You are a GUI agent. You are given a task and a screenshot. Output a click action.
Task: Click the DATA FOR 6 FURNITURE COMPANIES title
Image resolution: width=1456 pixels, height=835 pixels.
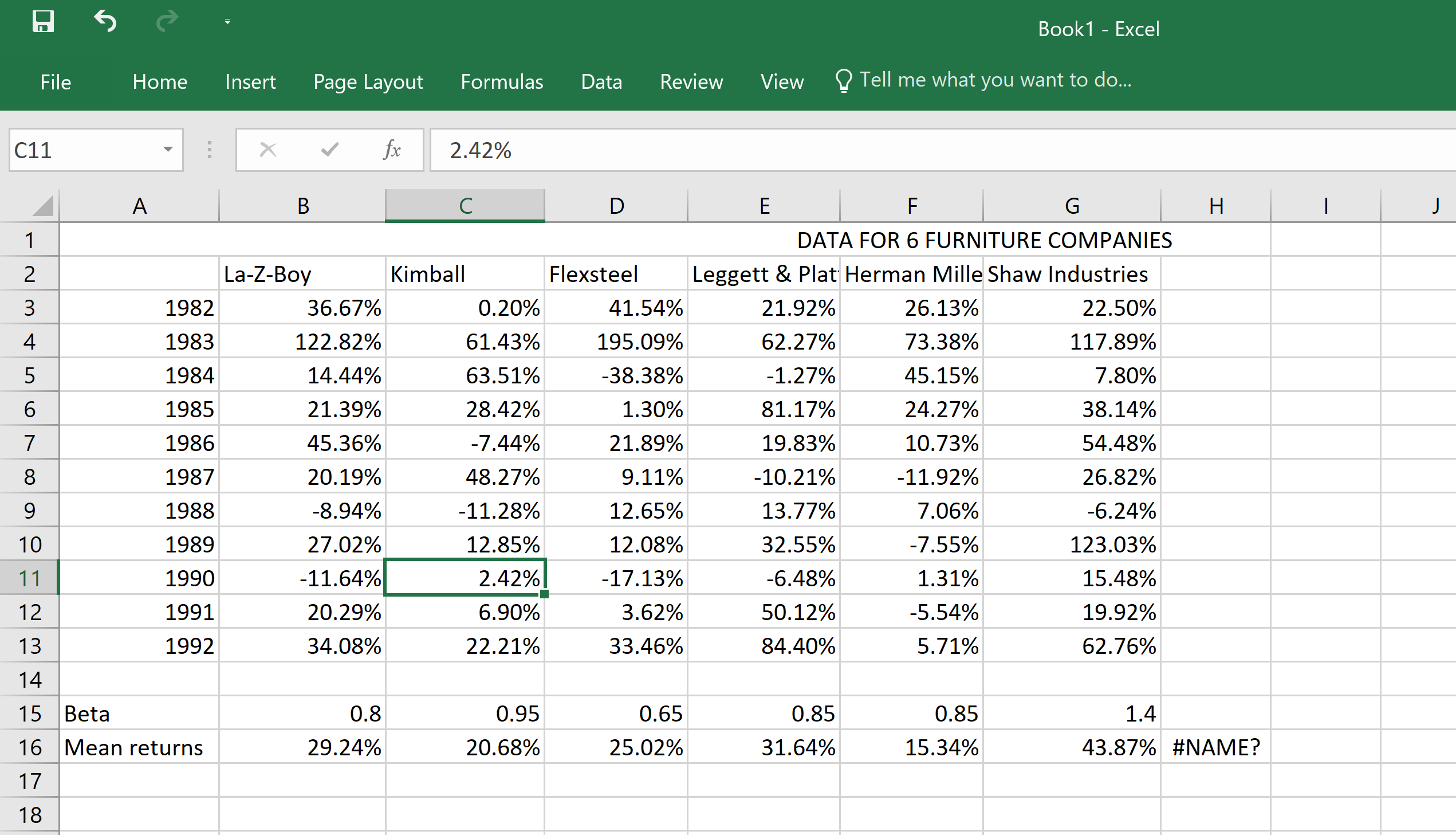pos(984,240)
